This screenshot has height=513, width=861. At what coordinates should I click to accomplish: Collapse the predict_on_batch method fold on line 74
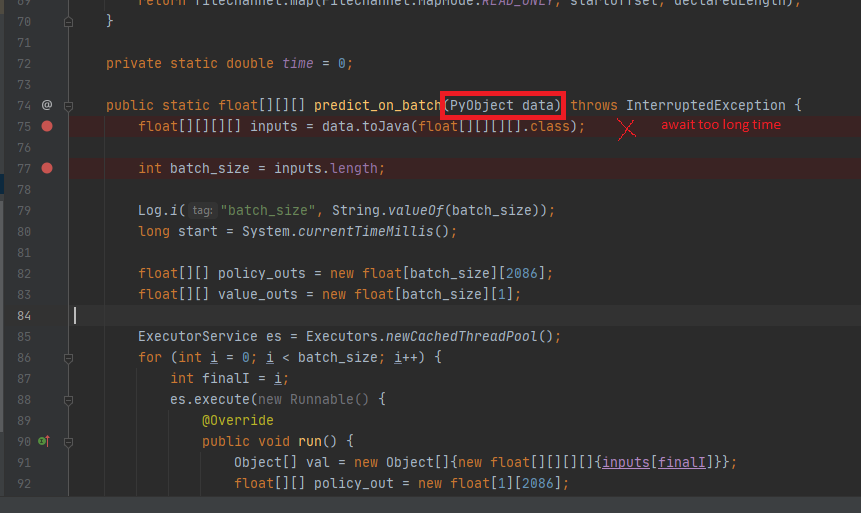[x=69, y=105]
